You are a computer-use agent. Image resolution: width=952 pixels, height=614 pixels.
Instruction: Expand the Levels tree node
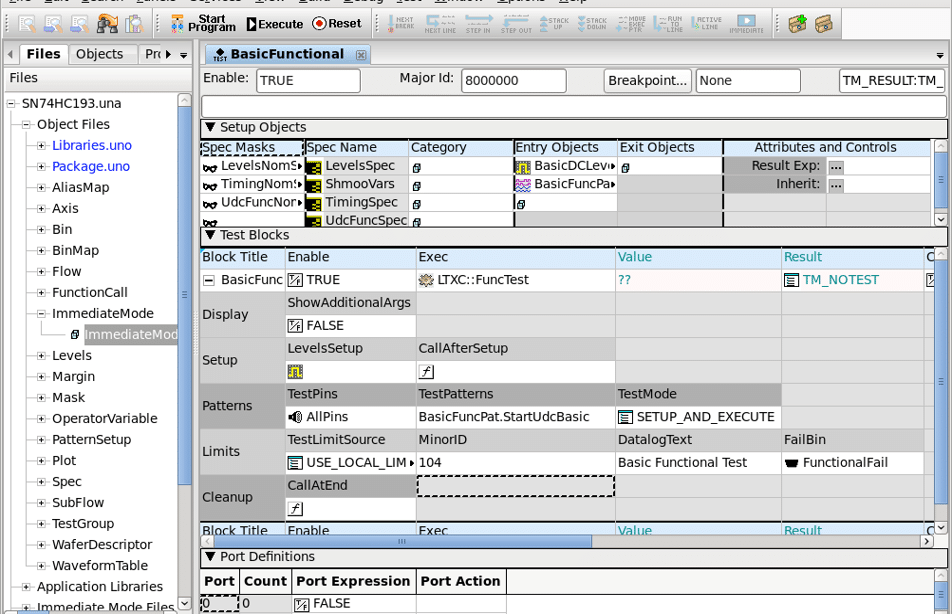(41, 356)
